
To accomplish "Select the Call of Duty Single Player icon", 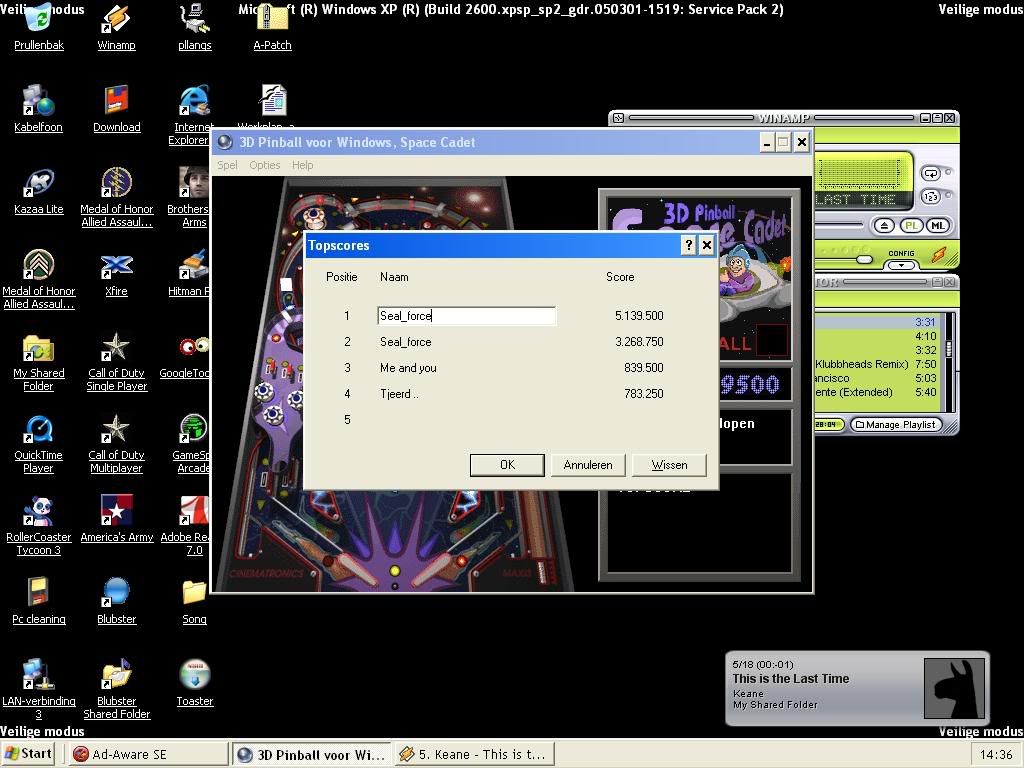I will (x=116, y=347).
